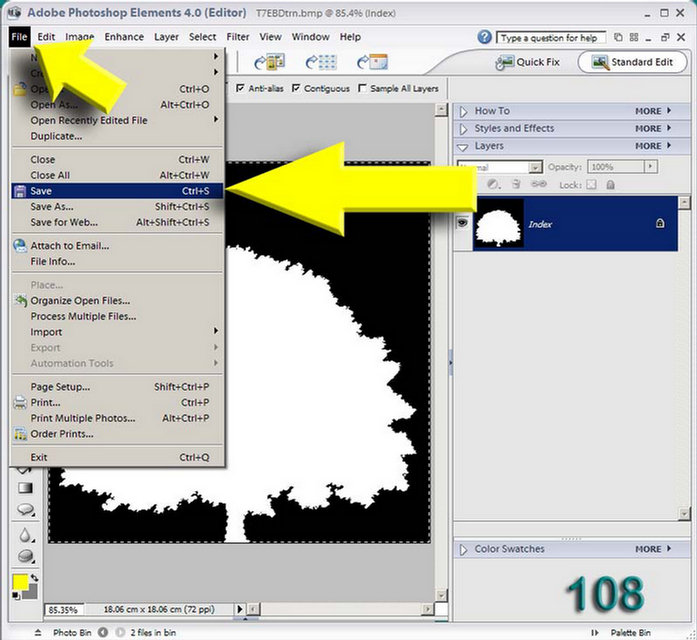697x640 pixels.
Task: Choose Close All in File menu
Action: click(117, 175)
